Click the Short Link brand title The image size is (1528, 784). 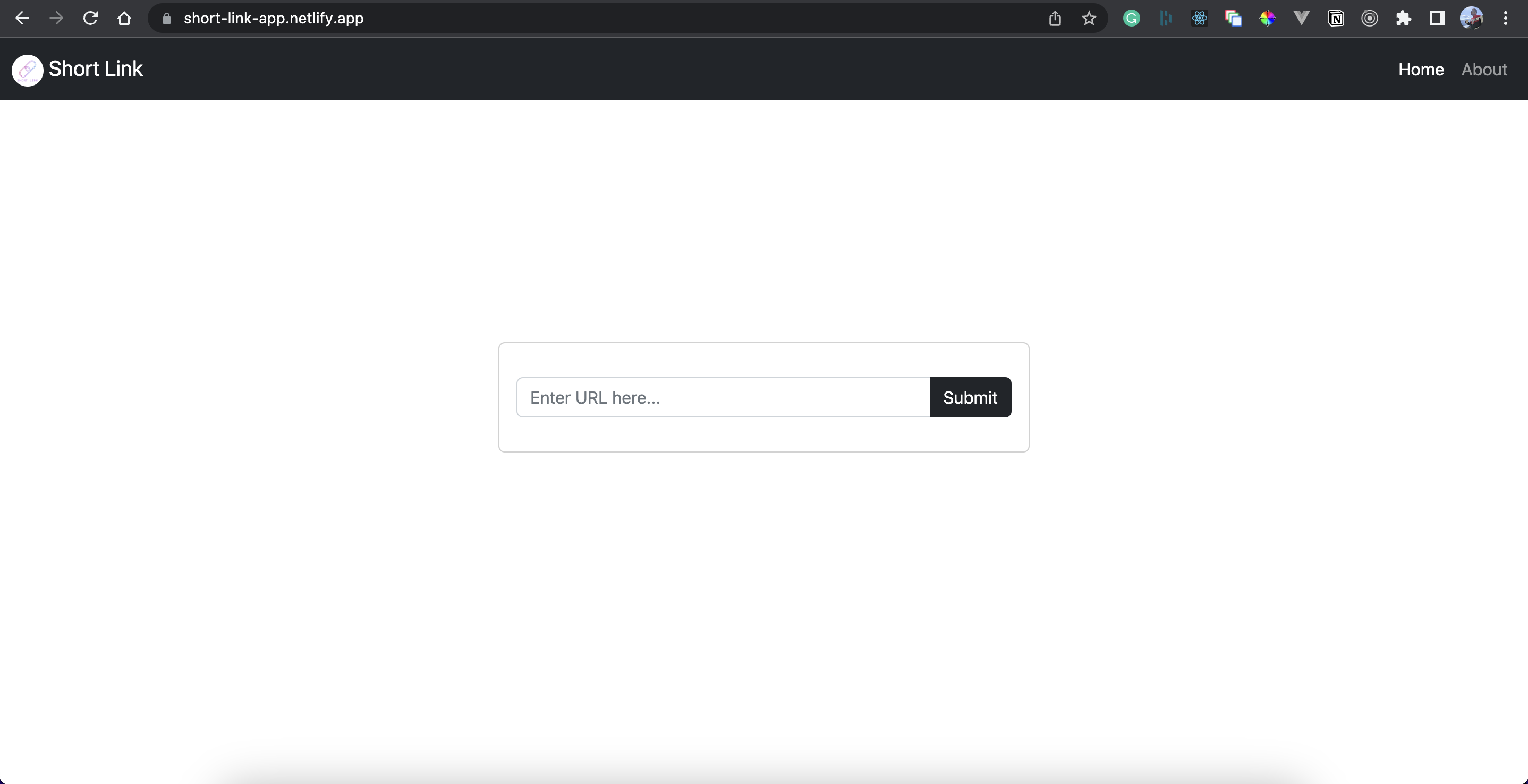96,69
